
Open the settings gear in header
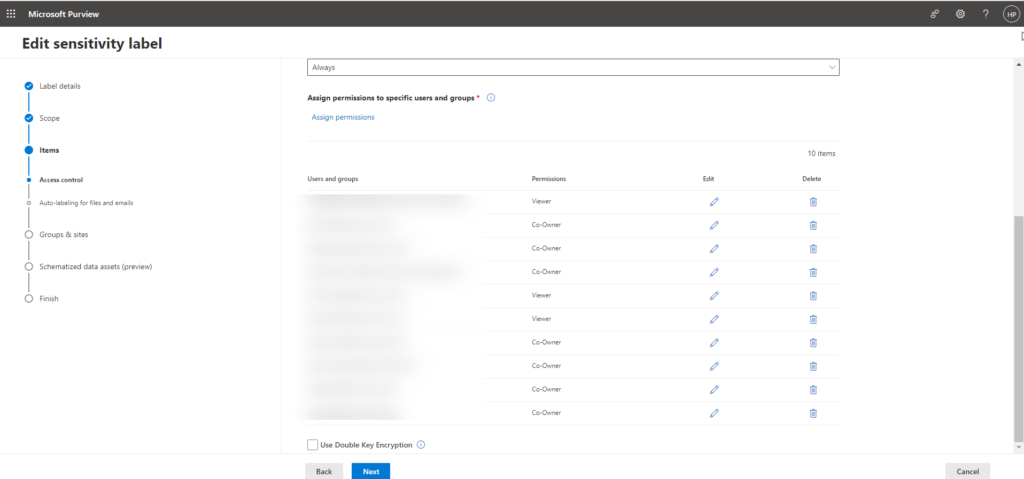coord(960,14)
